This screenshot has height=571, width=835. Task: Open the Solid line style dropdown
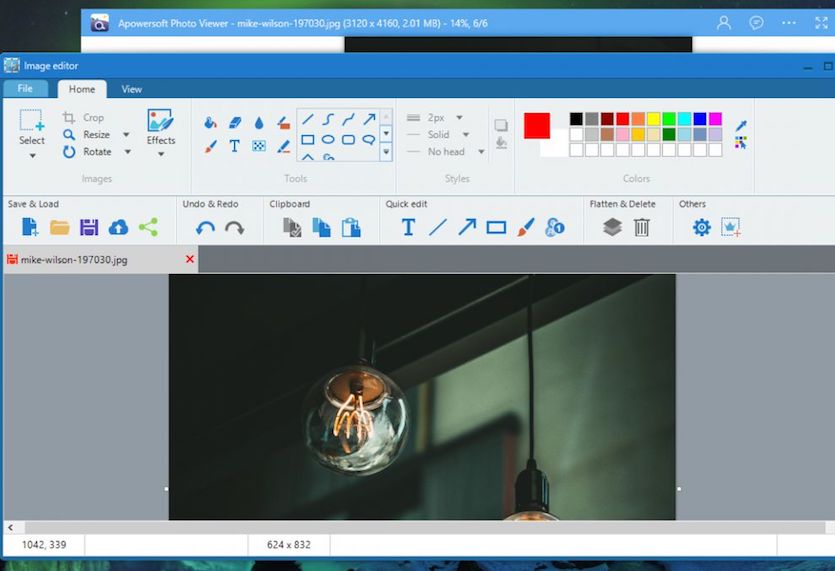point(466,135)
